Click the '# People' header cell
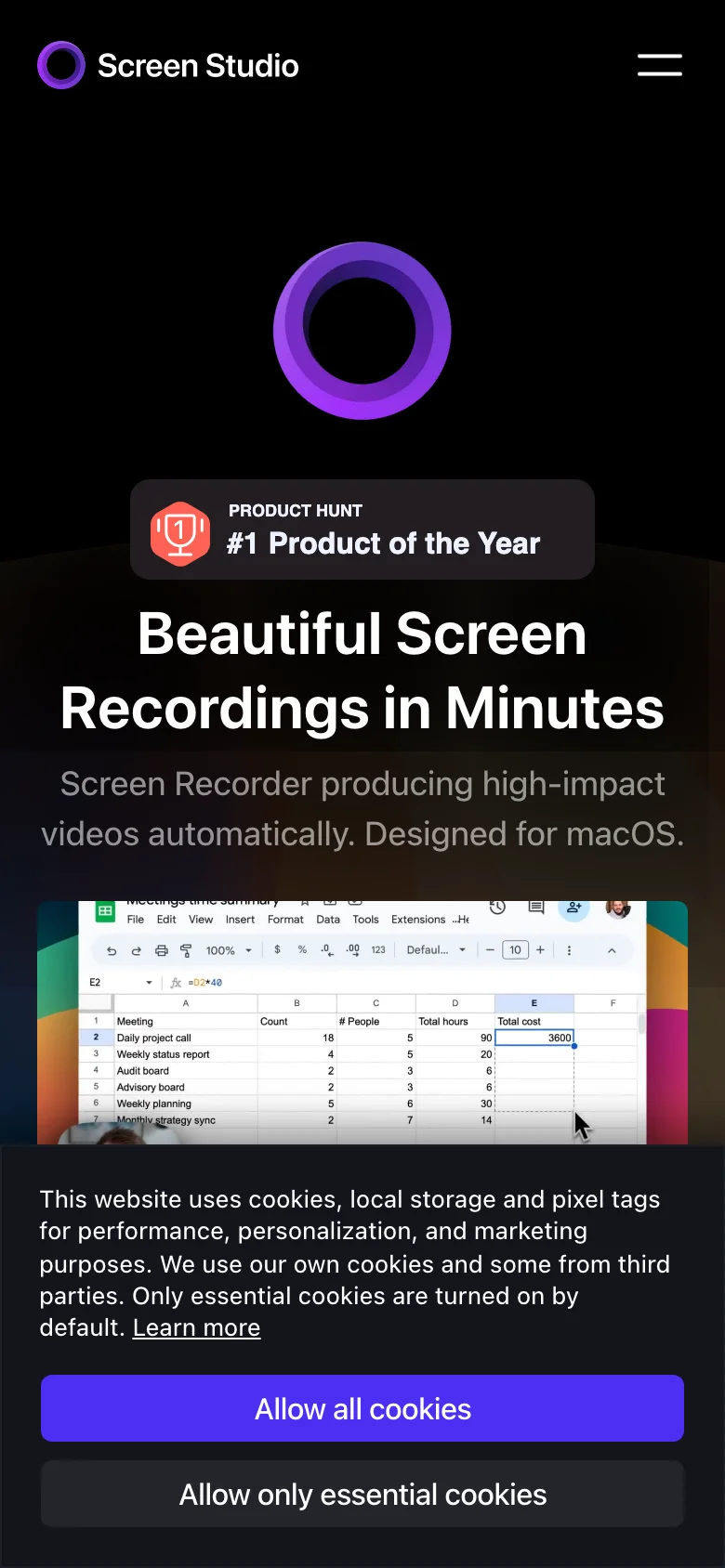 point(376,1021)
